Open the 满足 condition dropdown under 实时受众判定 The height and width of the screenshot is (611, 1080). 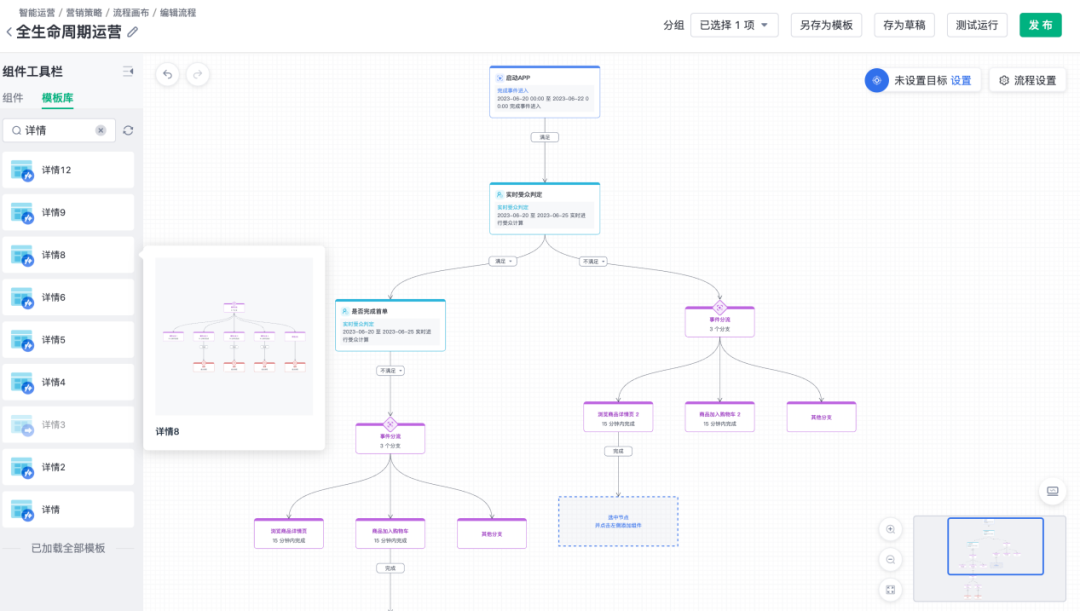pos(502,261)
